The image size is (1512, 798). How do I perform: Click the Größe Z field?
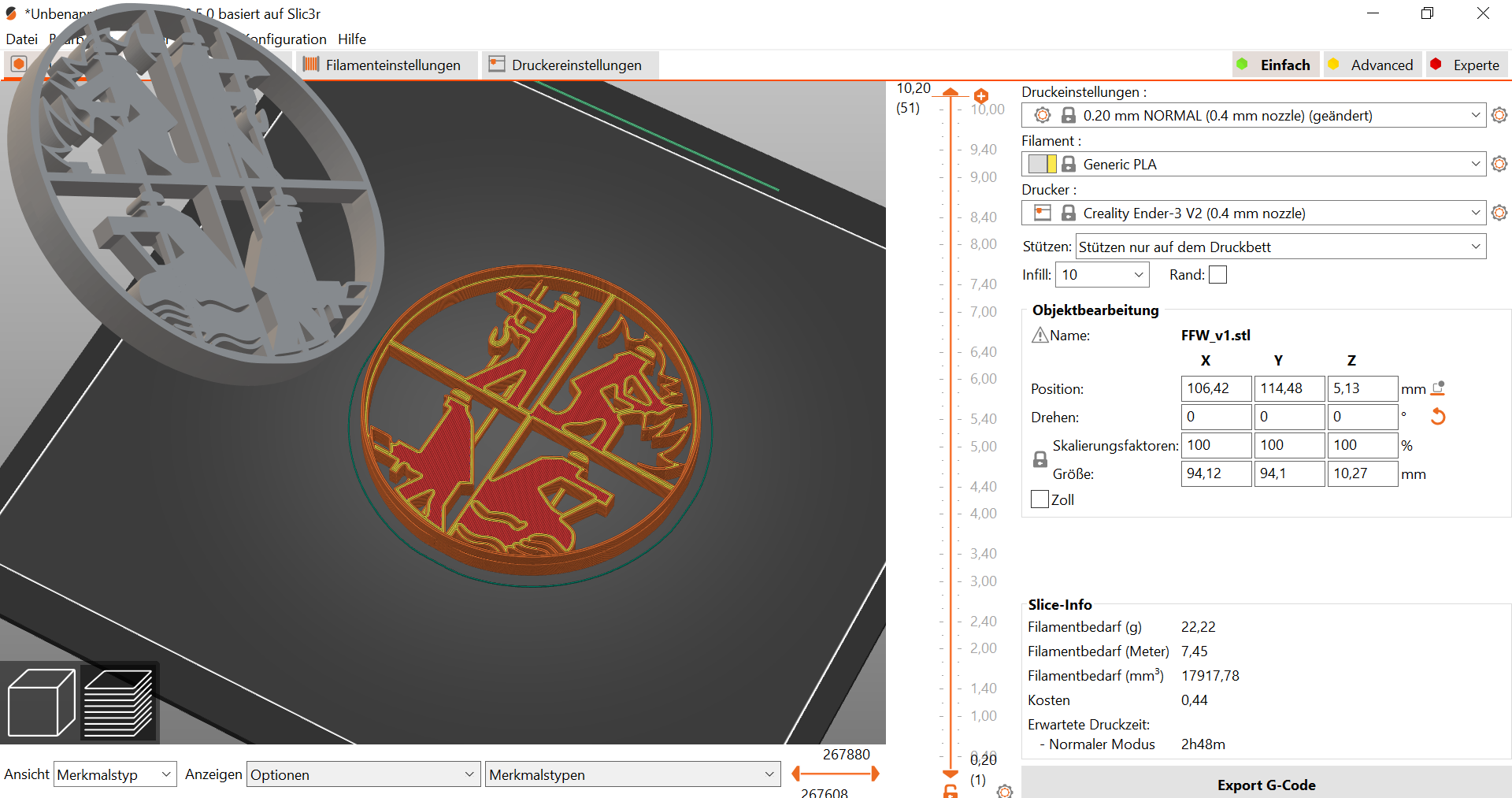[1362, 473]
